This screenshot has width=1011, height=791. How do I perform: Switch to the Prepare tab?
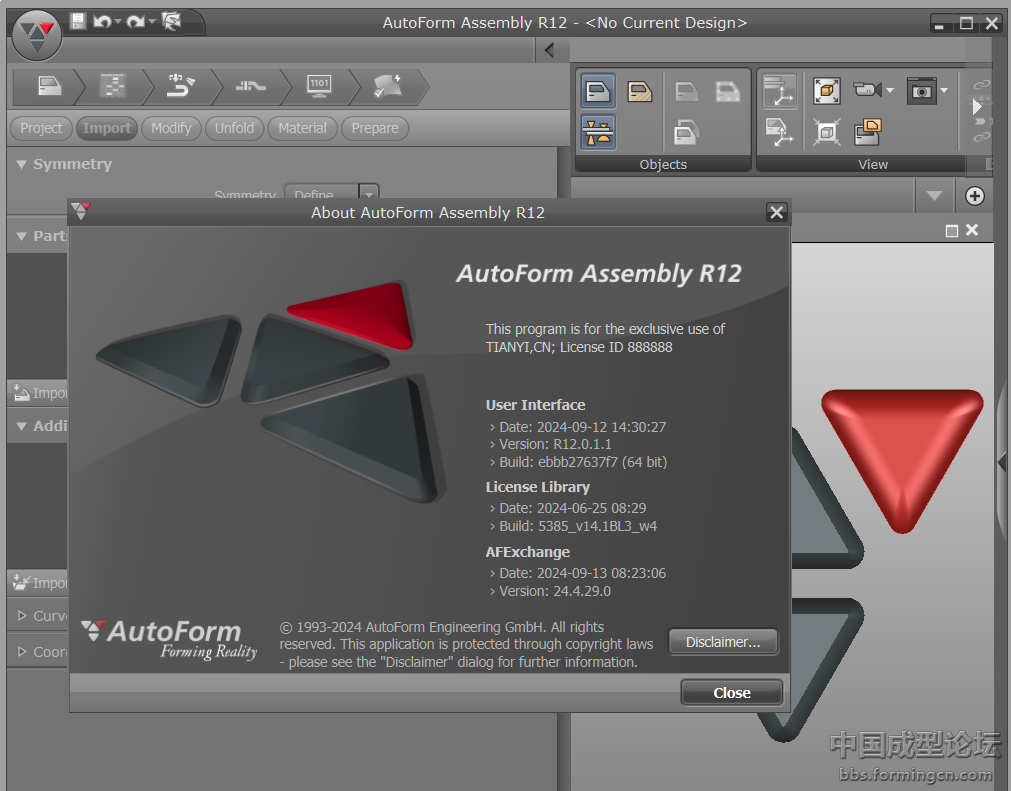pyautogui.click(x=375, y=128)
